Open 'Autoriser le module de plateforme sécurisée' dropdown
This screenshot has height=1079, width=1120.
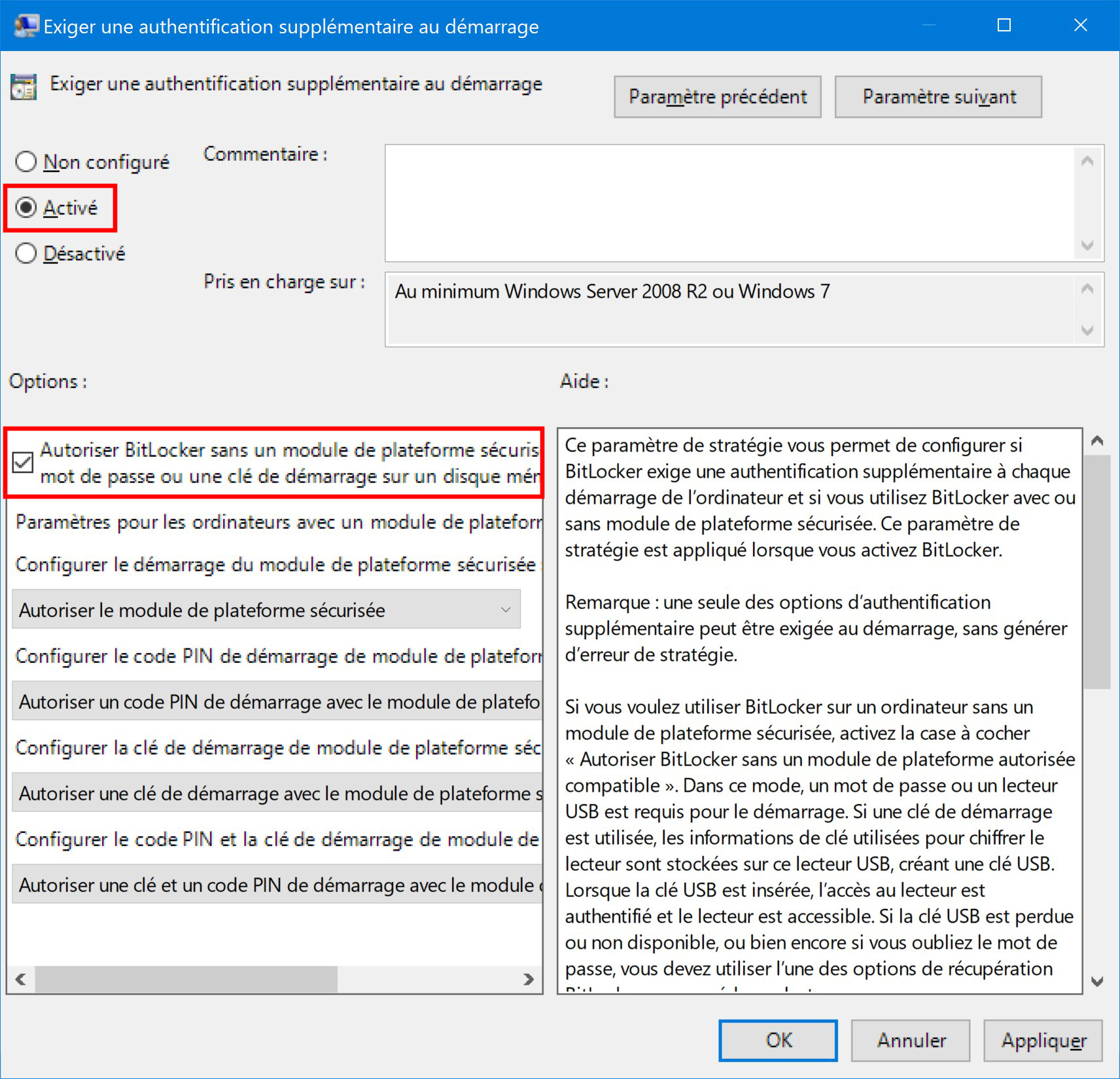(266, 609)
